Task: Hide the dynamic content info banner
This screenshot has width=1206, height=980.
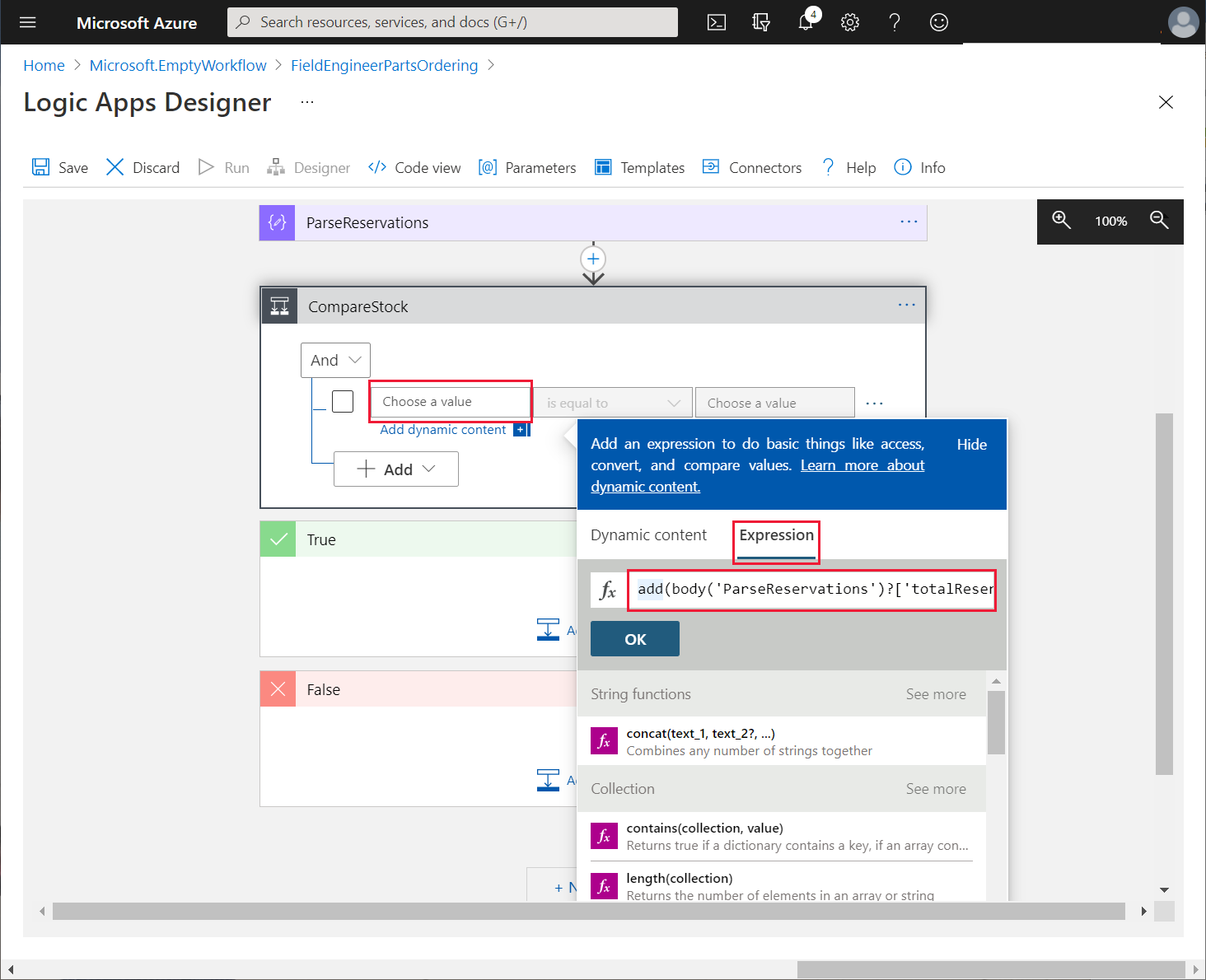Action: (x=971, y=444)
